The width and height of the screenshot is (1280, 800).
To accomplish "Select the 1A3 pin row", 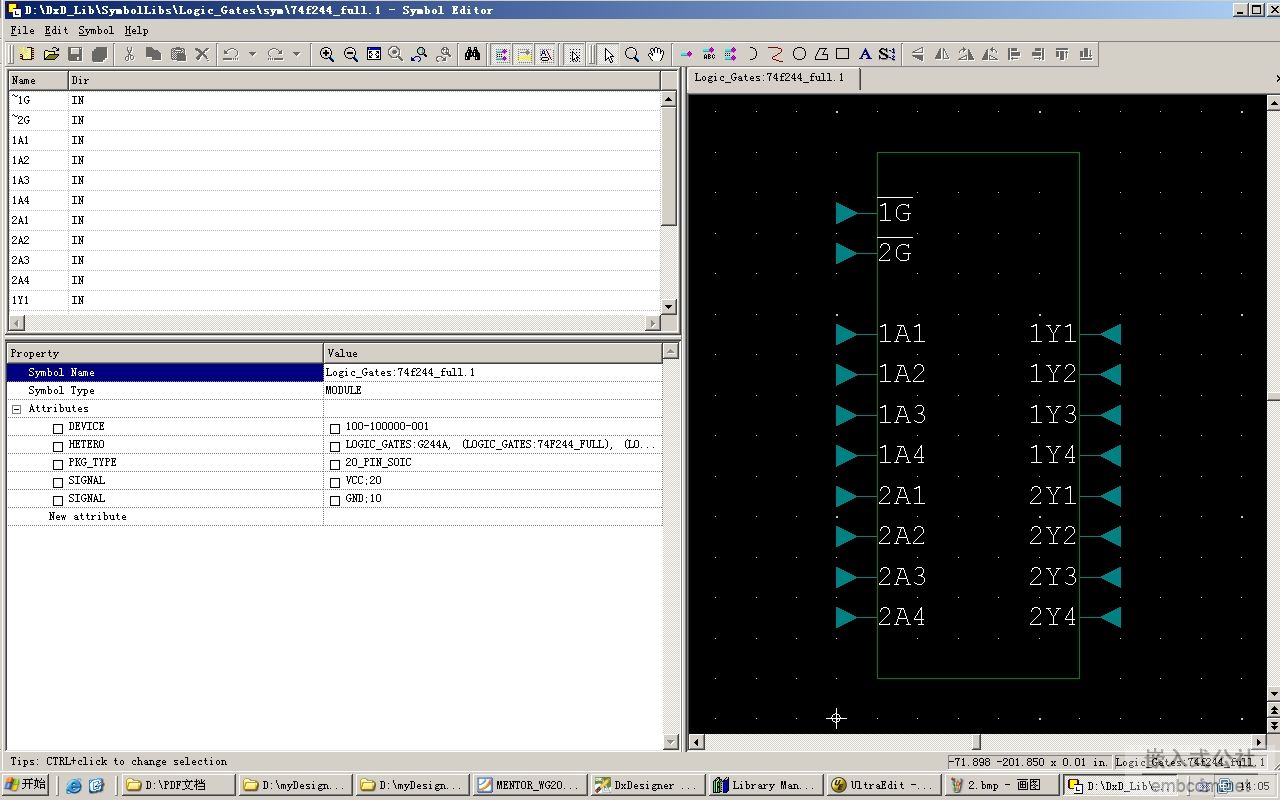I will (334, 180).
